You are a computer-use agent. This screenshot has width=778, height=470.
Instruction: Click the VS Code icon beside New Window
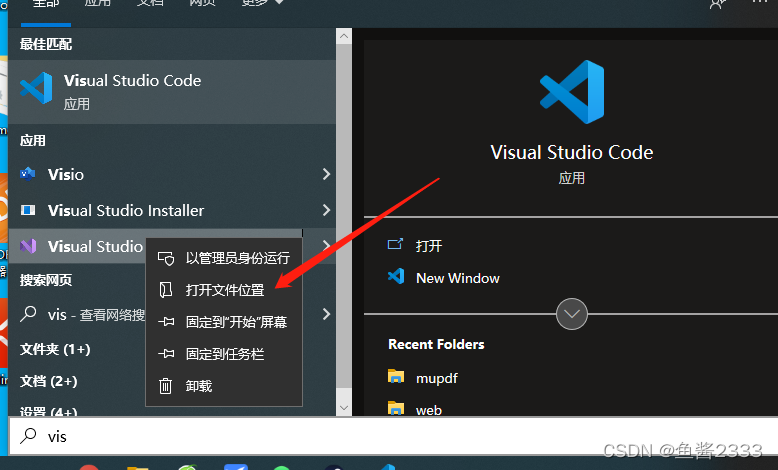pos(396,276)
